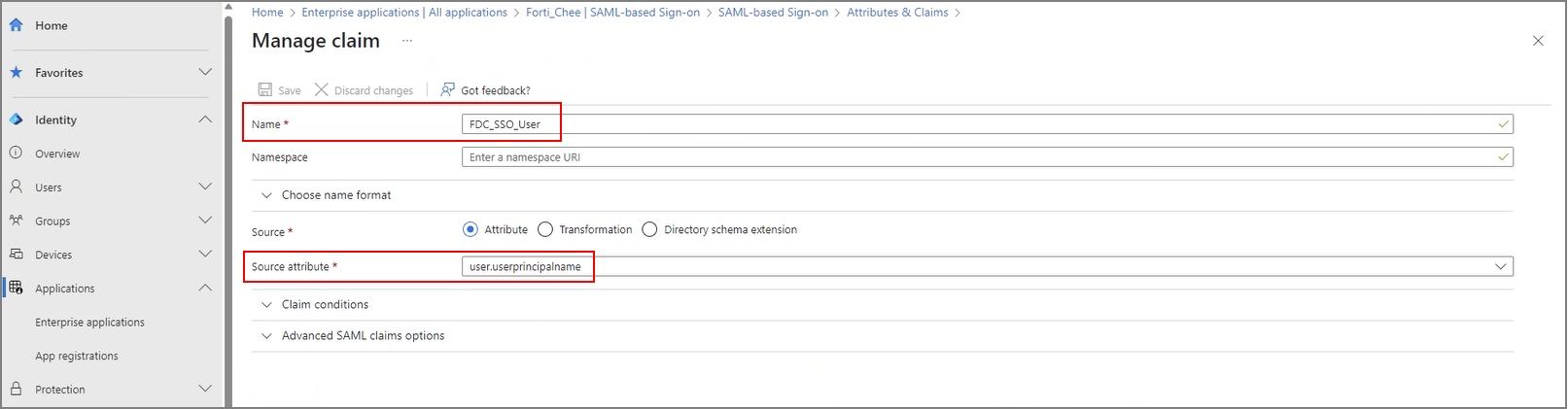Select the Transformation radio button
The image size is (1568, 409).
(545, 229)
